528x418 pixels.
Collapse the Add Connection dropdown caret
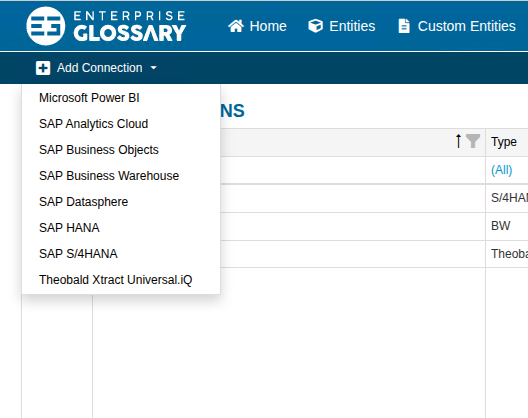click(x=154, y=68)
